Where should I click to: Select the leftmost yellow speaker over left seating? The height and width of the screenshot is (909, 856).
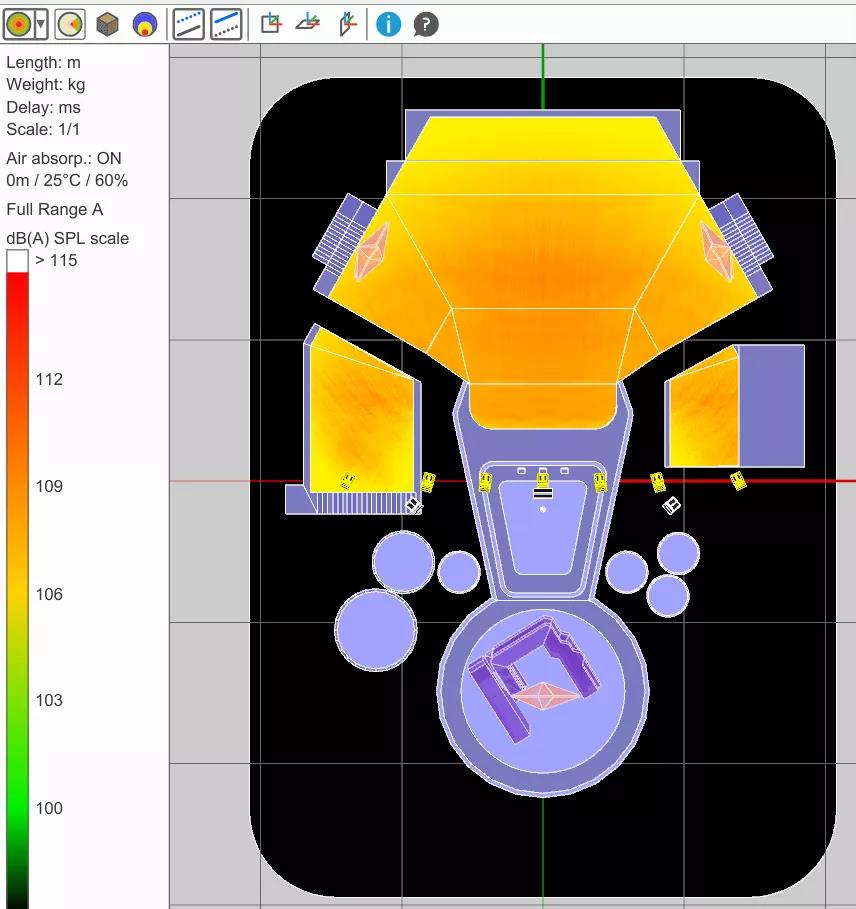pos(347,481)
